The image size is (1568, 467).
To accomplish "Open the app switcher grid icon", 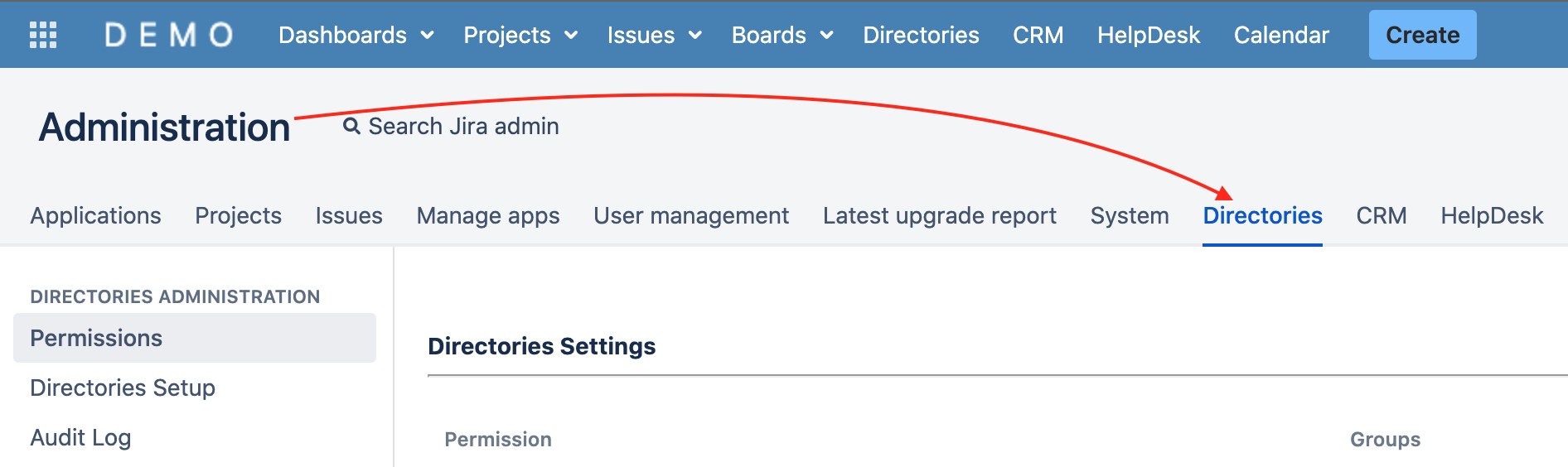I will [43, 35].
